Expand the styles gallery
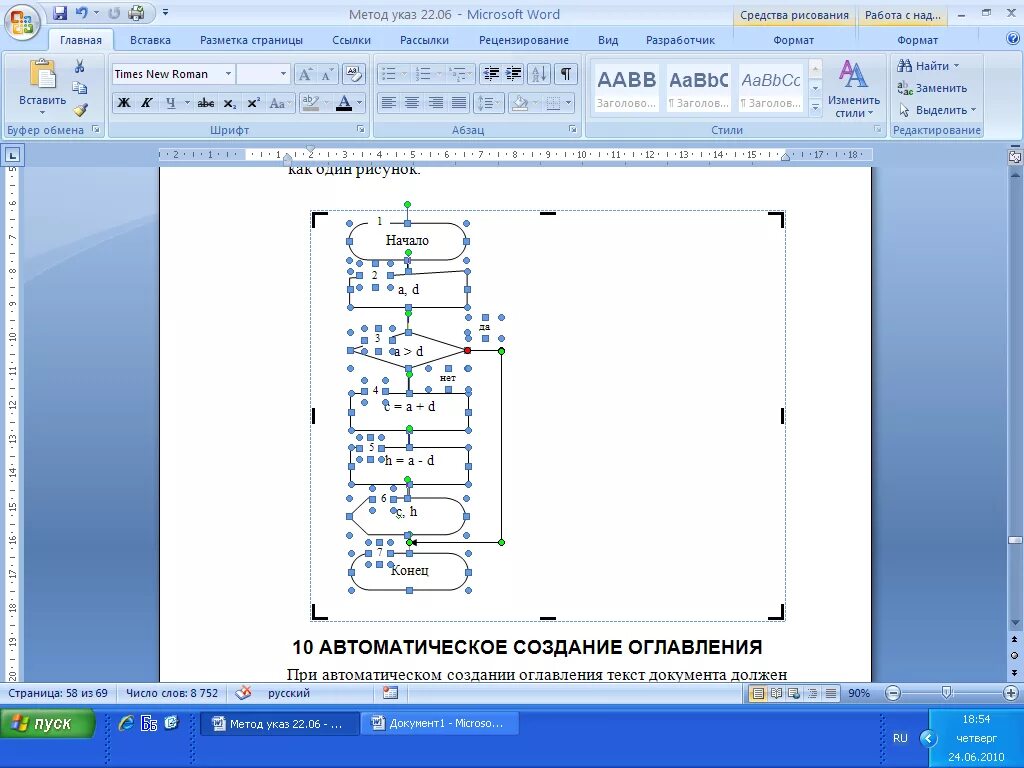The image size is (1024, 768). click(815, 107)
